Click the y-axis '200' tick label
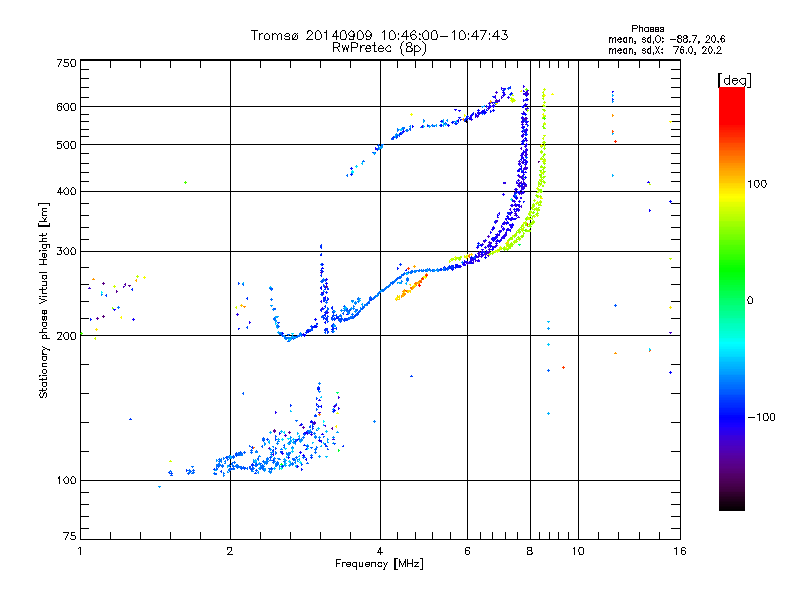 coord(66,336)
